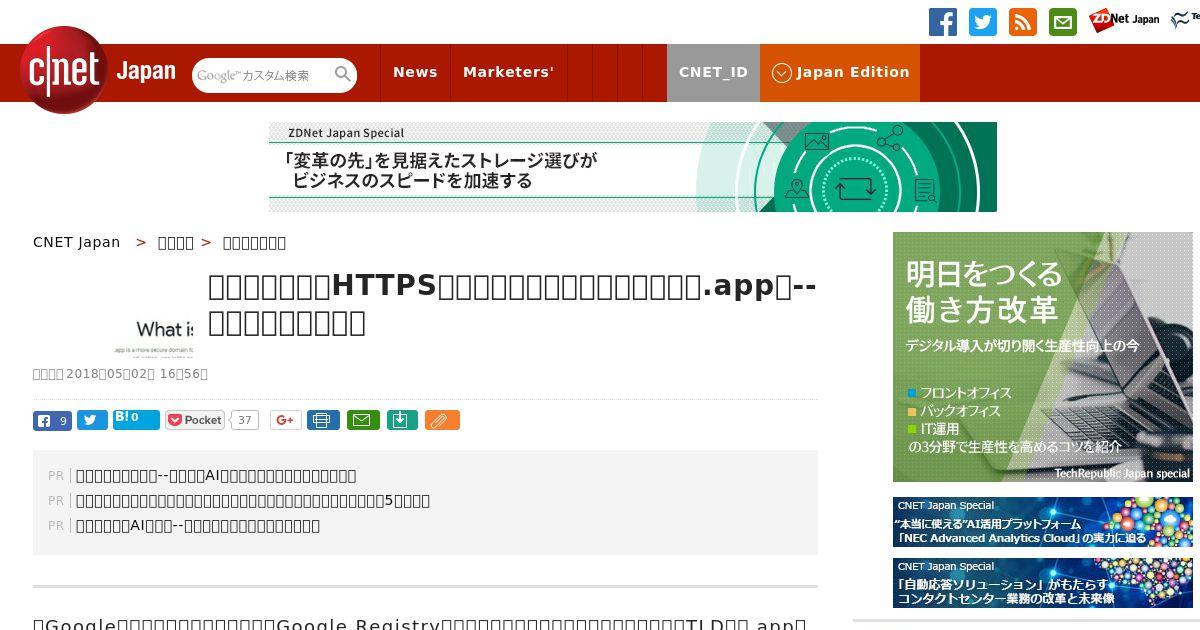Open first PR link mentioning AI
The height and width of the screenshot is (630, 1200).
tap(216, 476)
